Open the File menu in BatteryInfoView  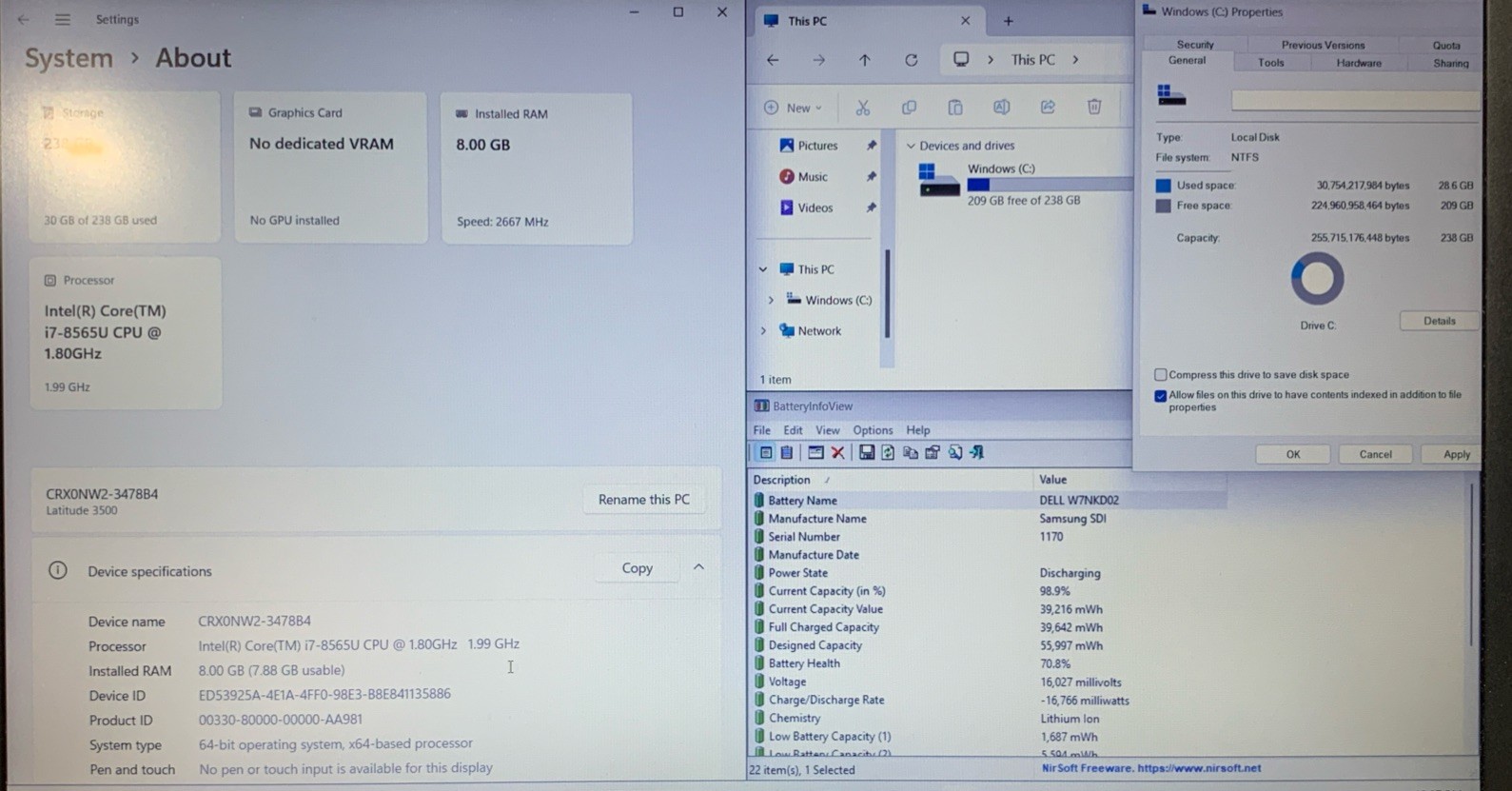762,430
